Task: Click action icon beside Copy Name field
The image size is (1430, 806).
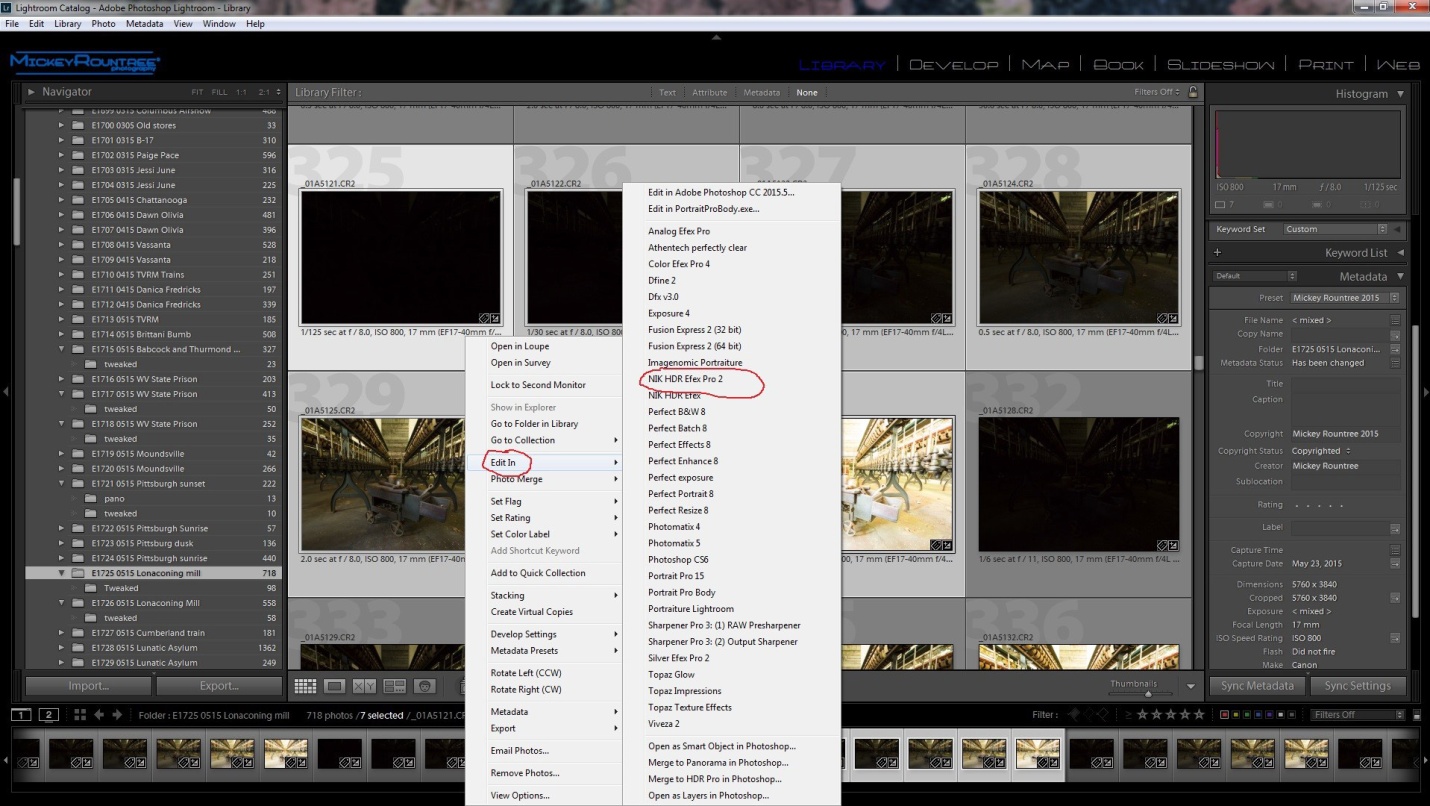Action: pyautogui.click(x=1395, y=334)
